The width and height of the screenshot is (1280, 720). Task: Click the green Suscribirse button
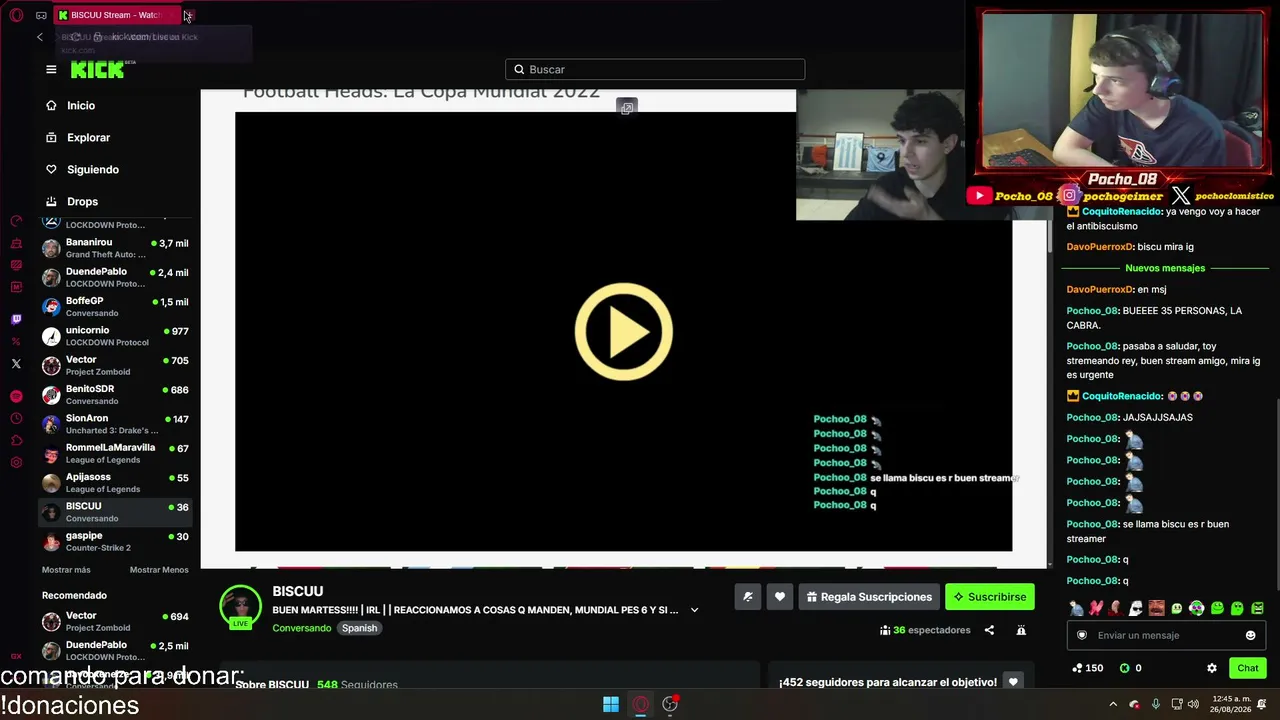[990, 597]
